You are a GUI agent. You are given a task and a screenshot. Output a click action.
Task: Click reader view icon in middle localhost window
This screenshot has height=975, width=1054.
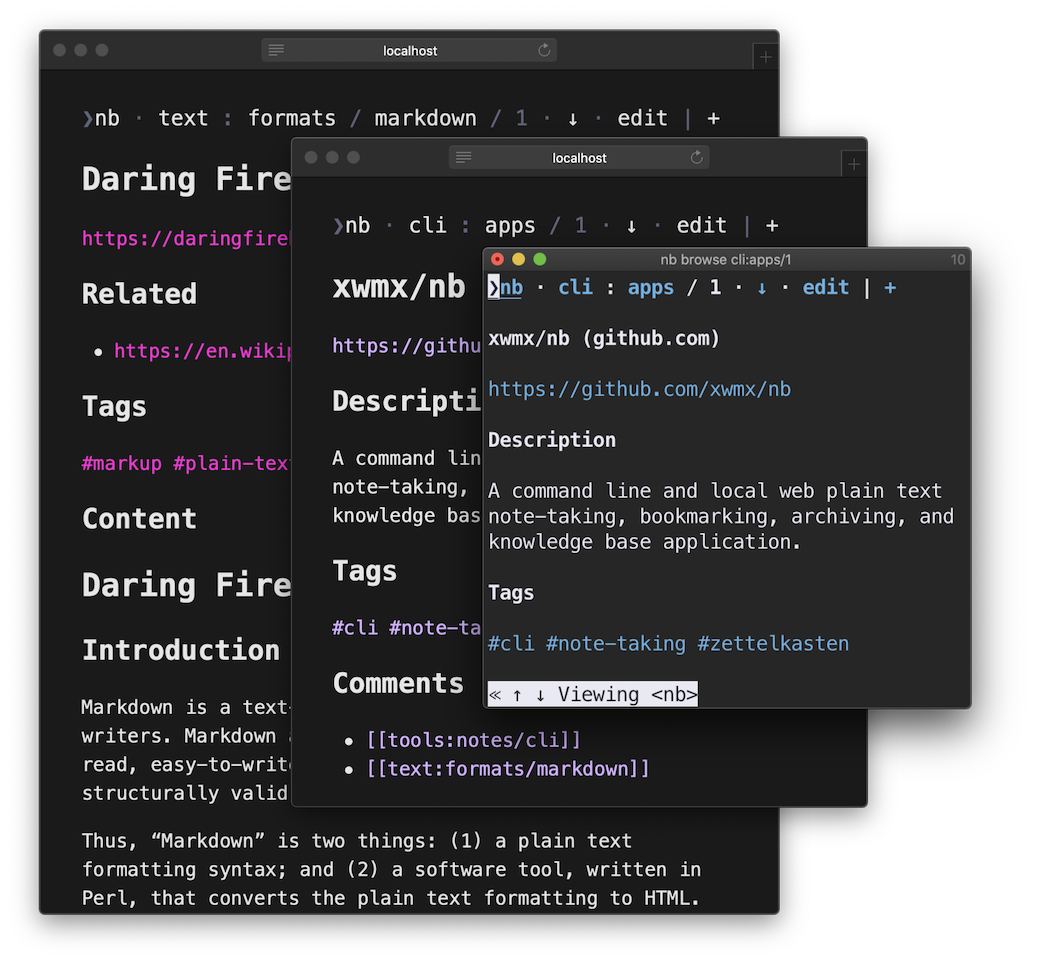point(463,157)
